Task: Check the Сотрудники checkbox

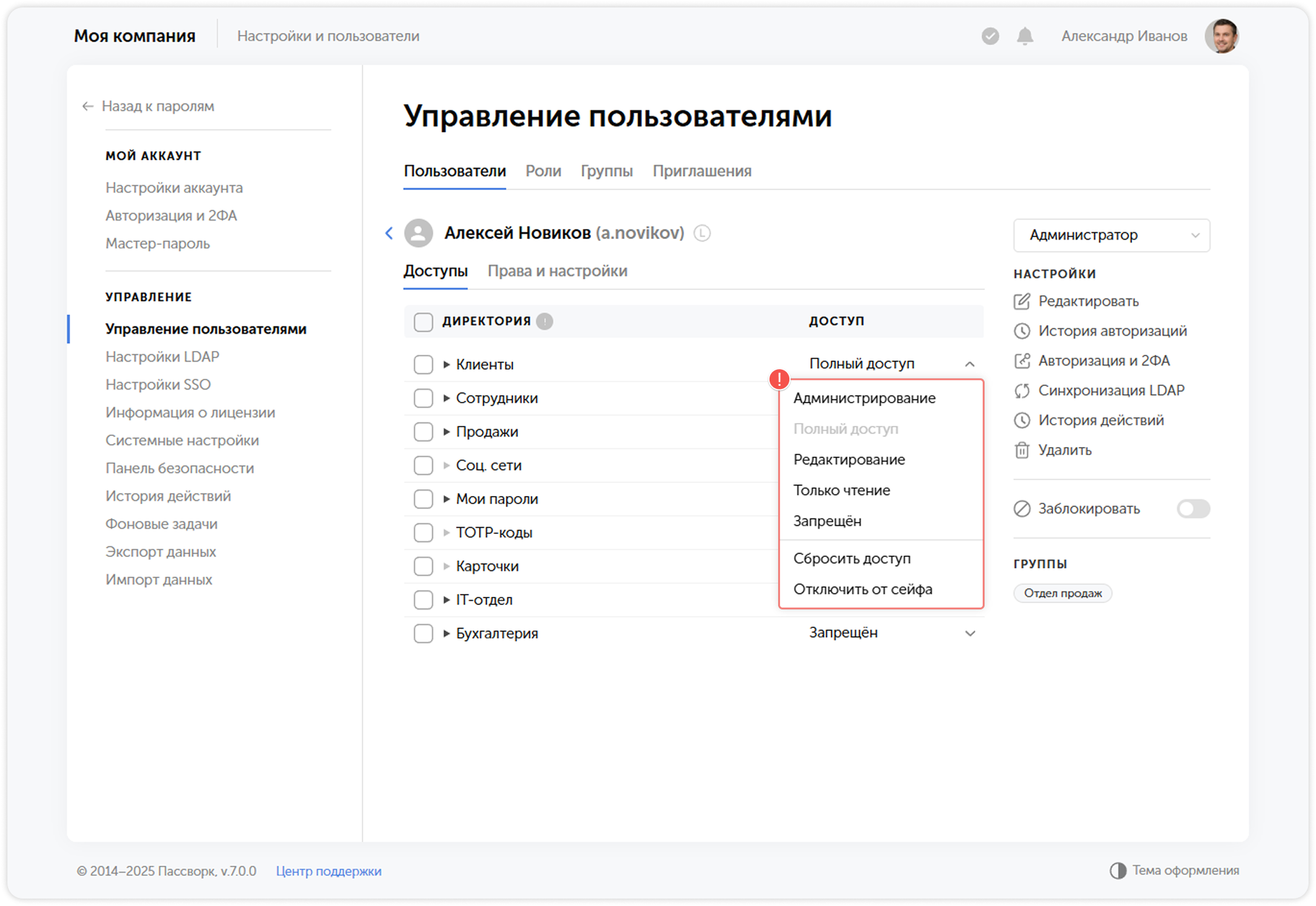Action: click(423, 398)
